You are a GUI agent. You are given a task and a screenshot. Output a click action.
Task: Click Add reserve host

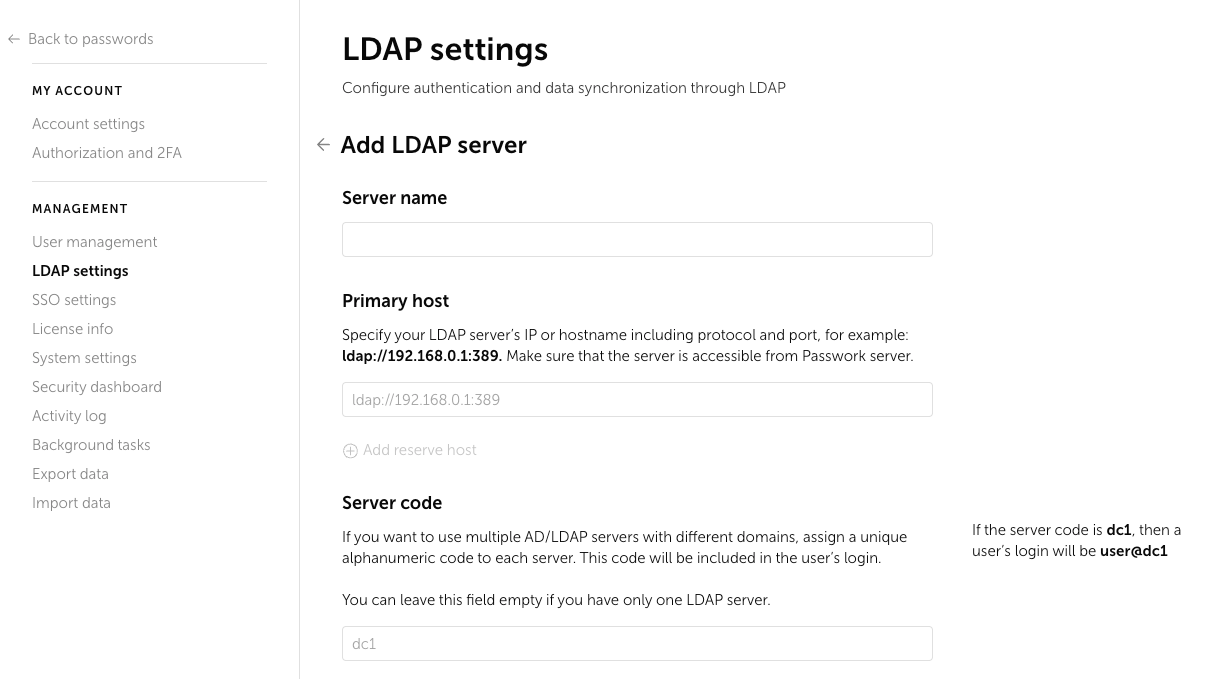tap(419, 450)
